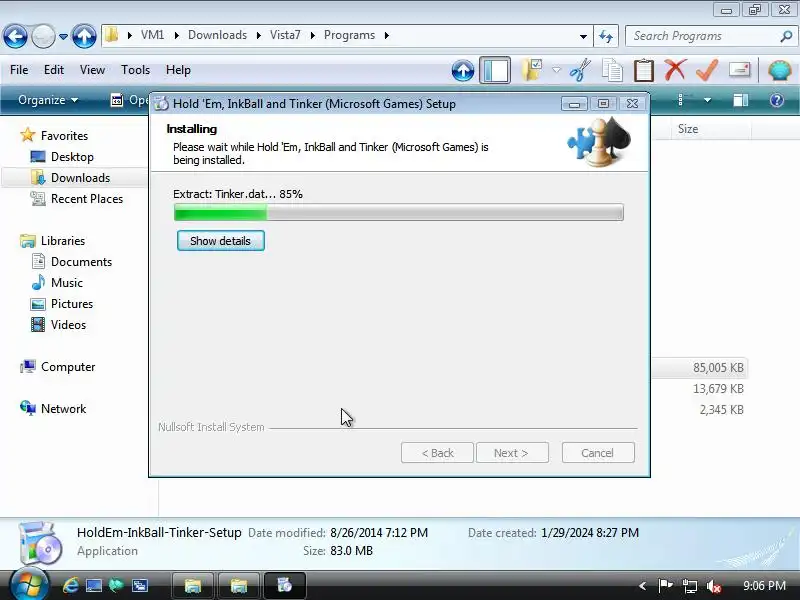Open the Videos library
Screen dimensions: 800x600
pyautogui.click(x=68, y=324)
